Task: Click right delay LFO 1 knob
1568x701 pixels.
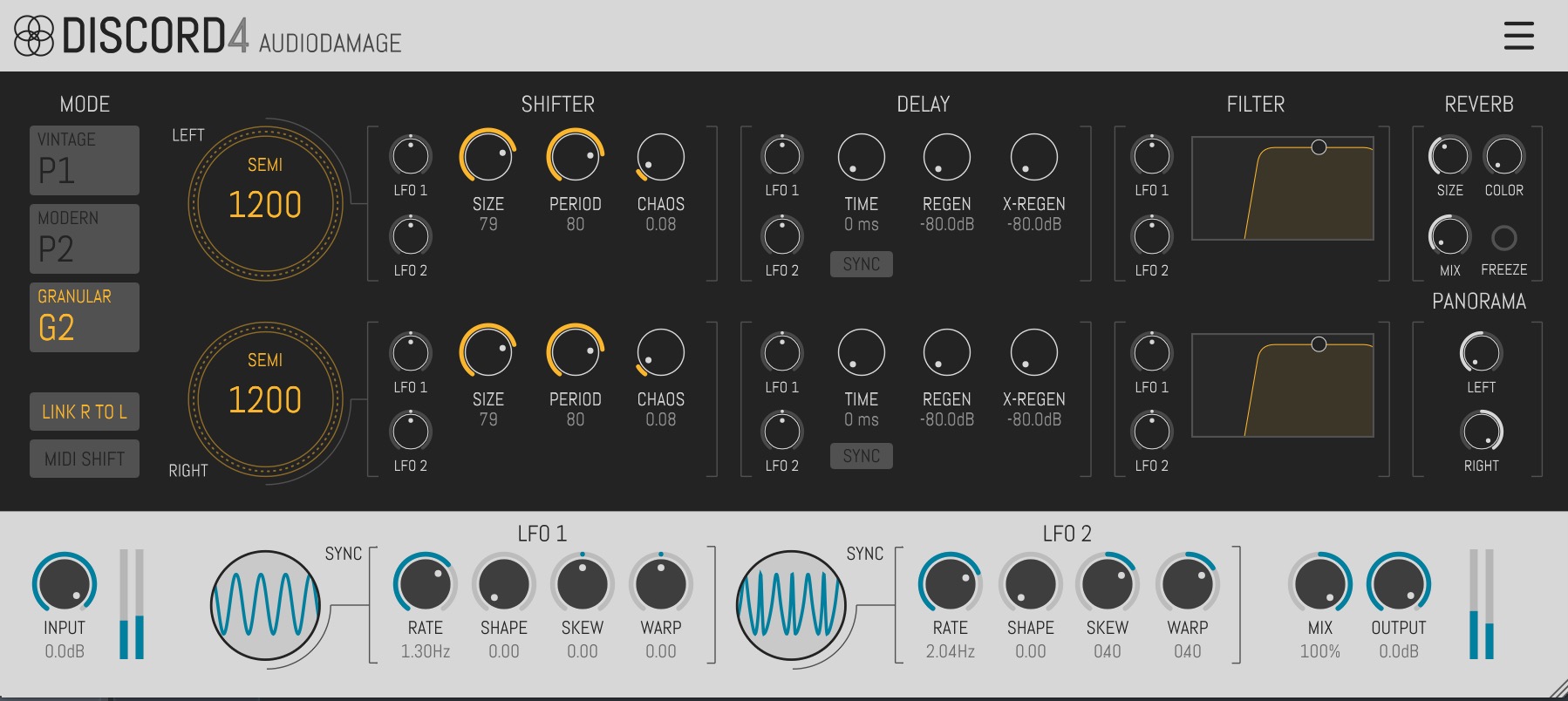Action: (782, 353)
